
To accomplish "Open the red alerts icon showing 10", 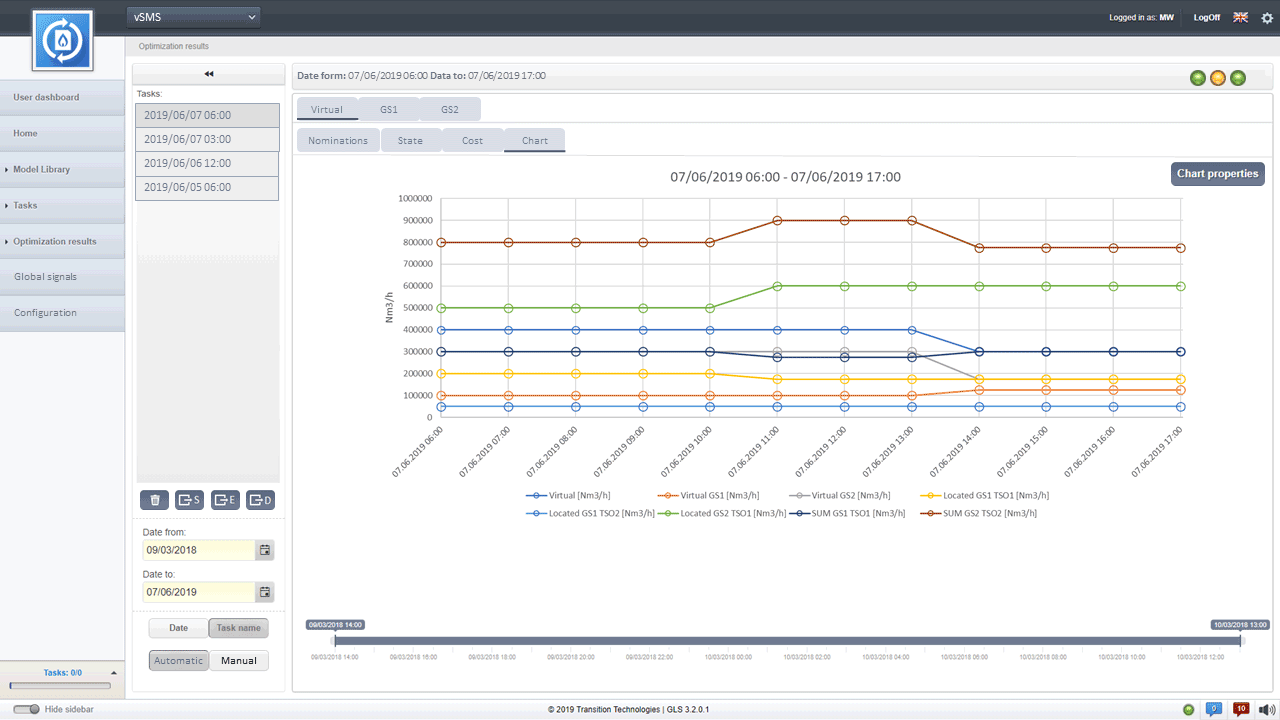I will pos(1240,709).
